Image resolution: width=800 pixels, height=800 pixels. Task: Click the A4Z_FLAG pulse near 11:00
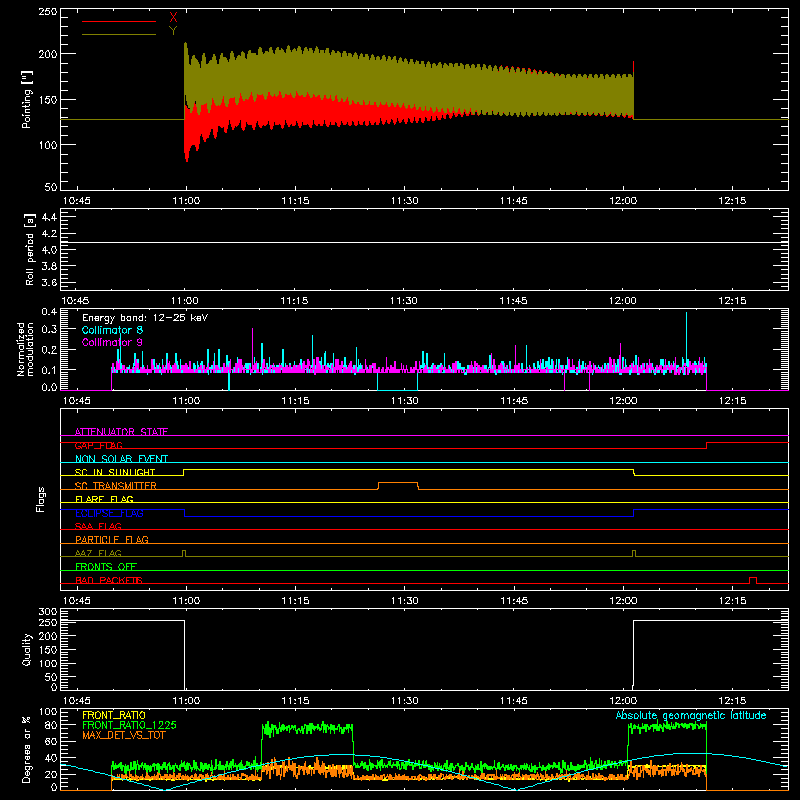click(x=184, y=553)
